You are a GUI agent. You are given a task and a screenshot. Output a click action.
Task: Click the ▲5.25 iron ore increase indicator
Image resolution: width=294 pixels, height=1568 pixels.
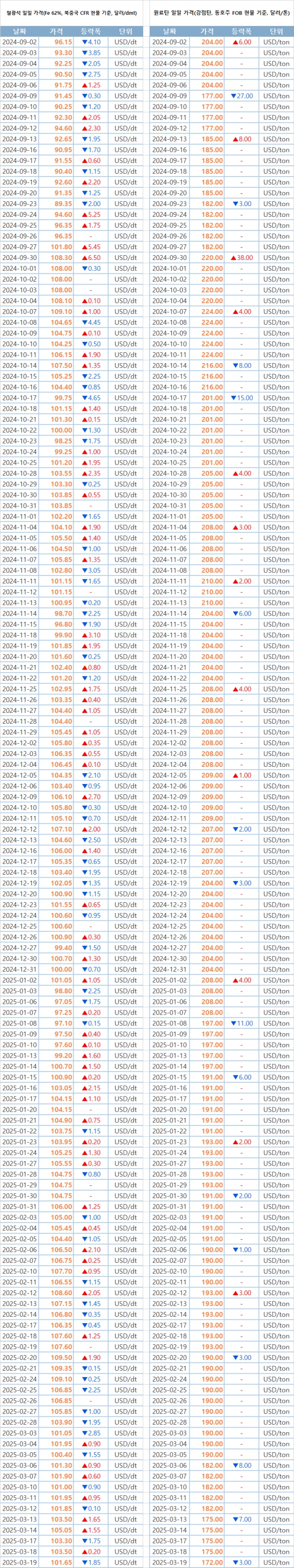[x=91, y=214]
